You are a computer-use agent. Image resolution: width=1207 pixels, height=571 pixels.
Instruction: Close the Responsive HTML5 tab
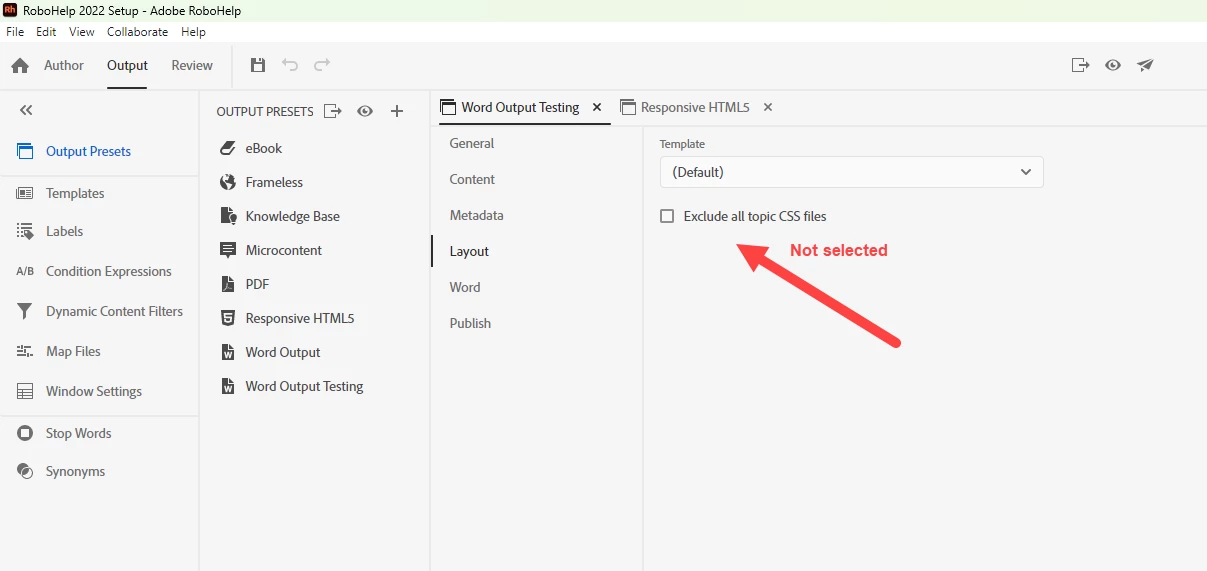coord(768,107)
